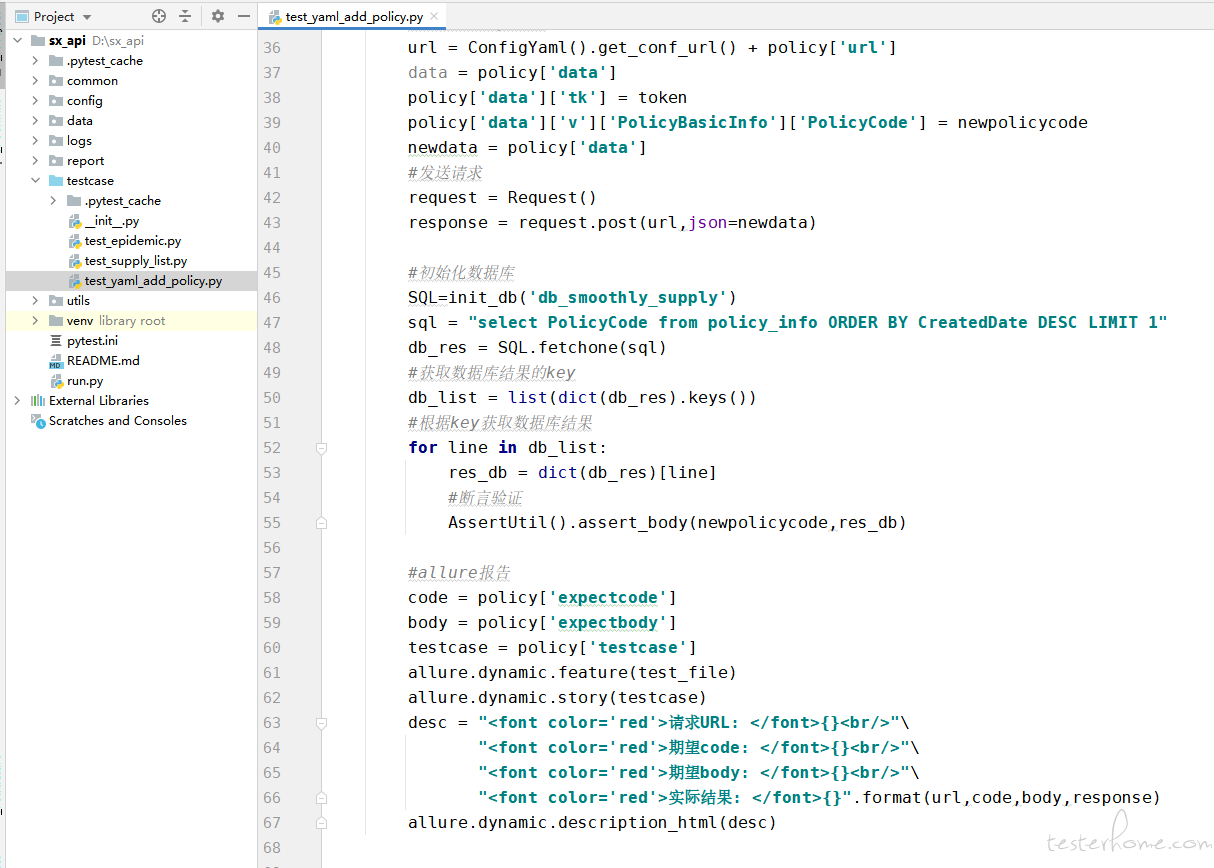Click the pytest.ini file icon

pyautogui.click(x=57, y=341)
